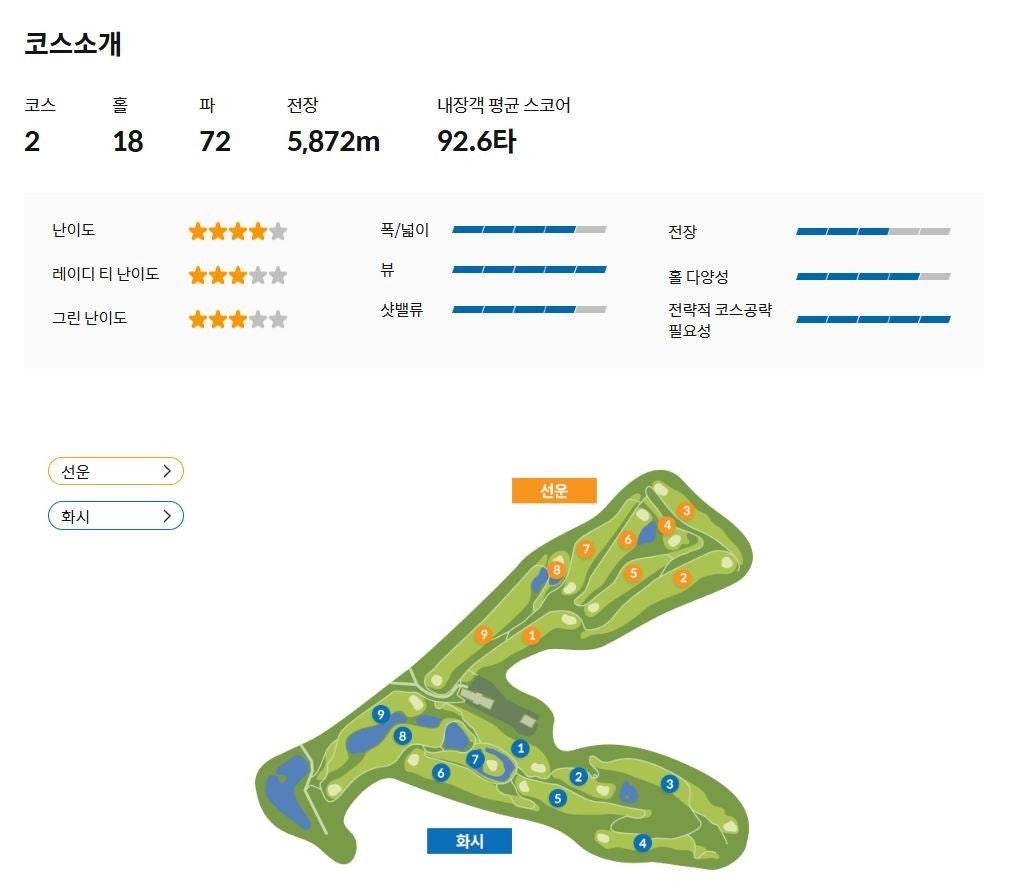
Task: Expand the 선운 button chevron
Action: [170, 471]
